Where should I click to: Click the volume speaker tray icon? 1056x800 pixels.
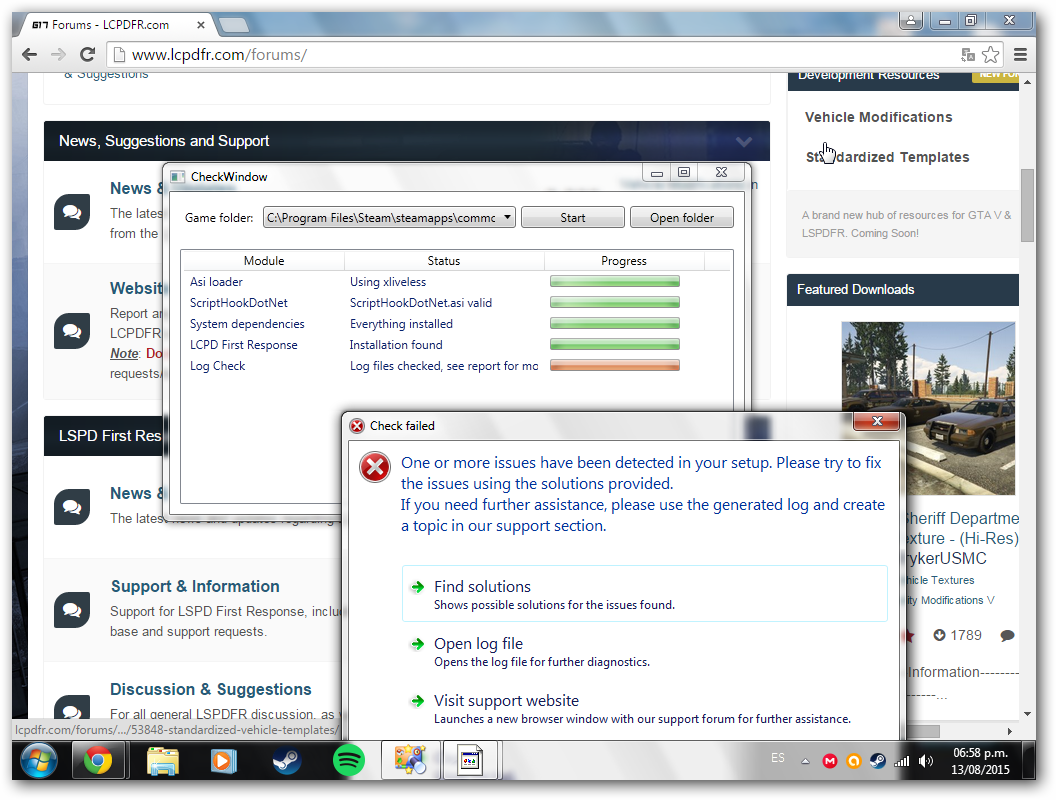tap(926, 761)
